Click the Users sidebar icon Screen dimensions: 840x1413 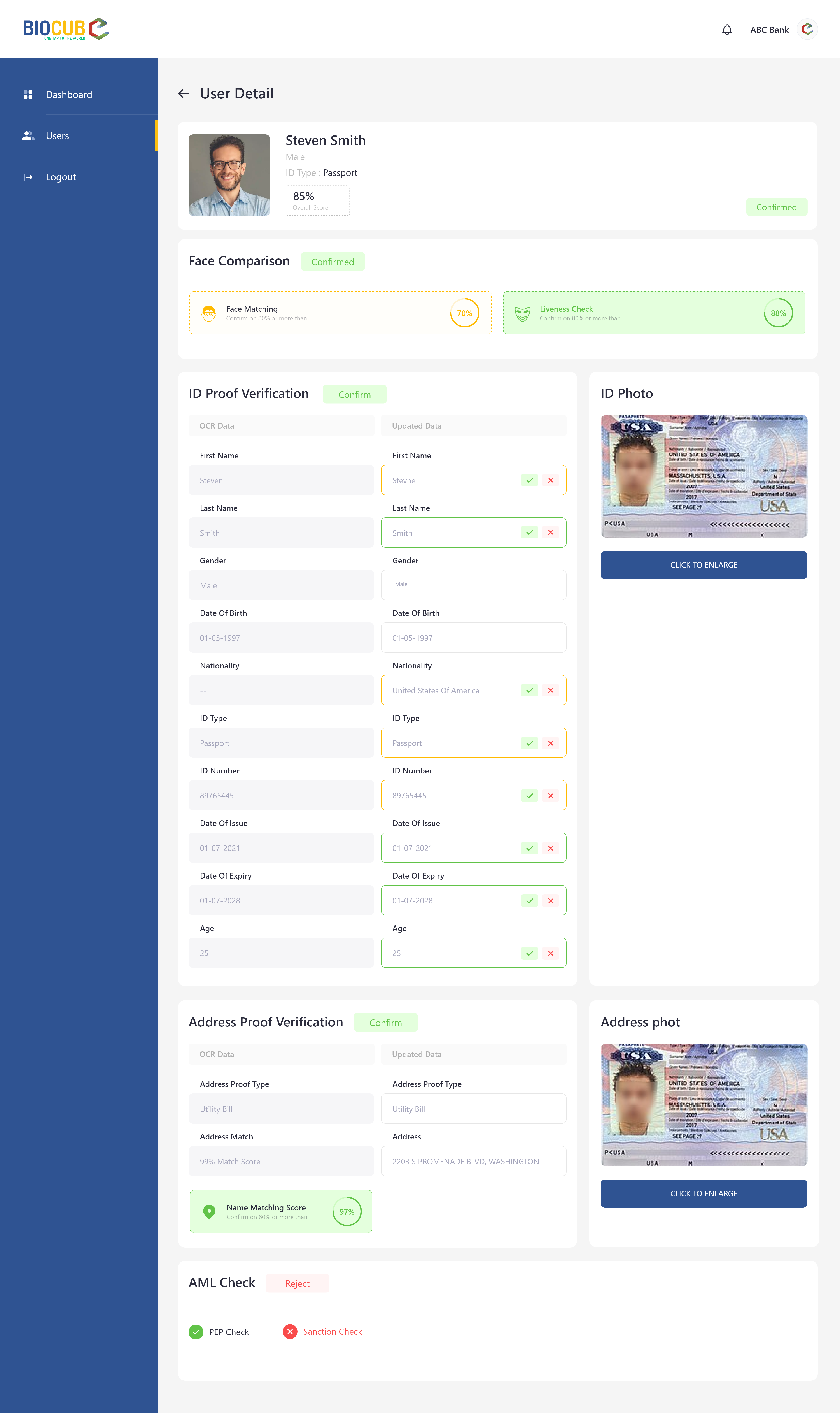coord(28,136)
